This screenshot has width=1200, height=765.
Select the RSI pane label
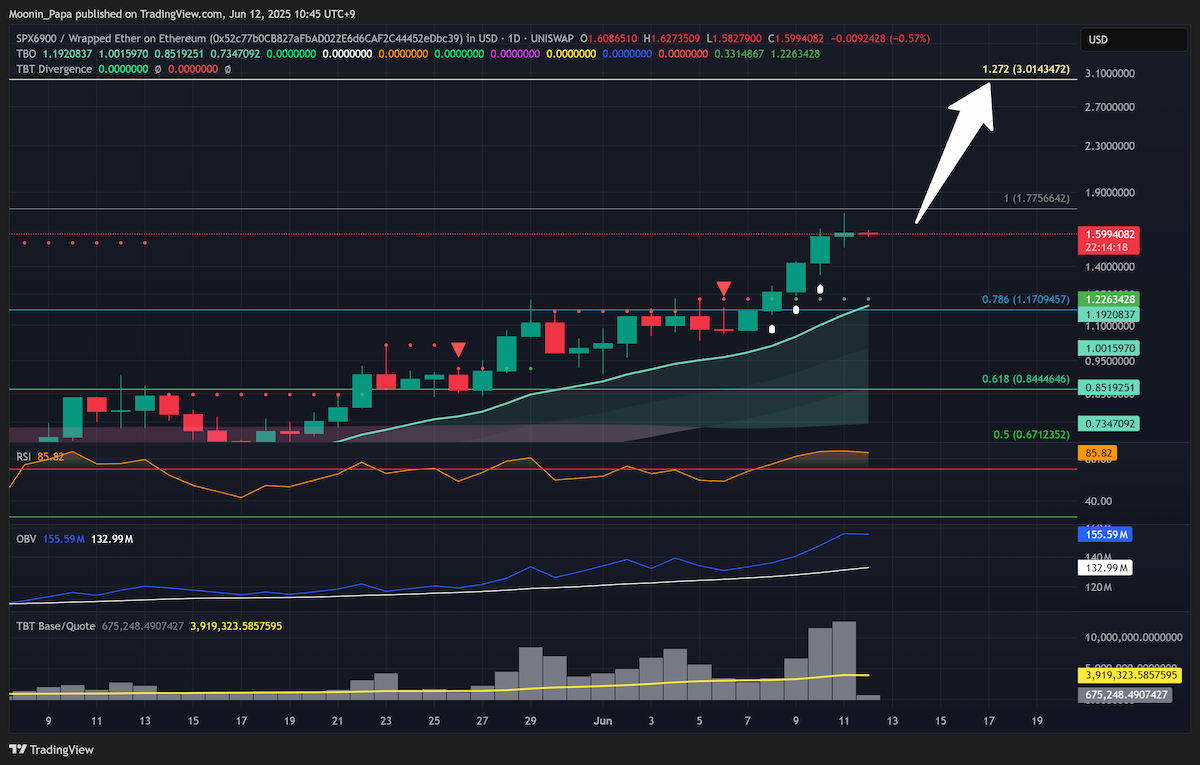point(24,456)
